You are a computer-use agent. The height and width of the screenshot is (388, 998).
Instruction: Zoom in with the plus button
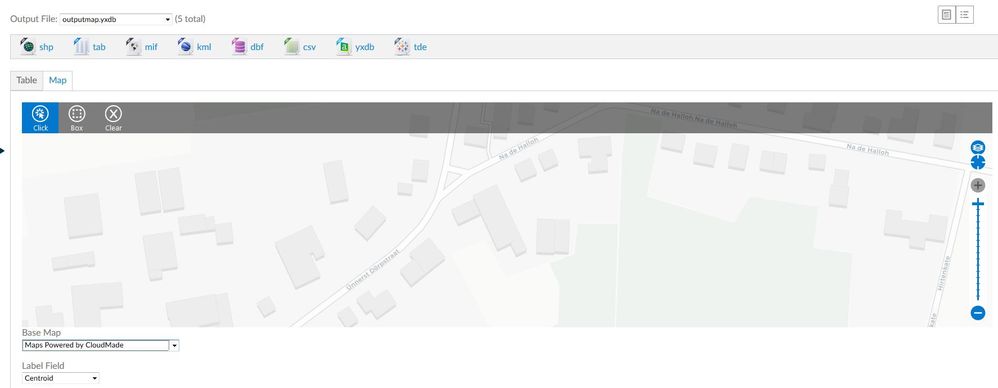click(x=978, y=185)
